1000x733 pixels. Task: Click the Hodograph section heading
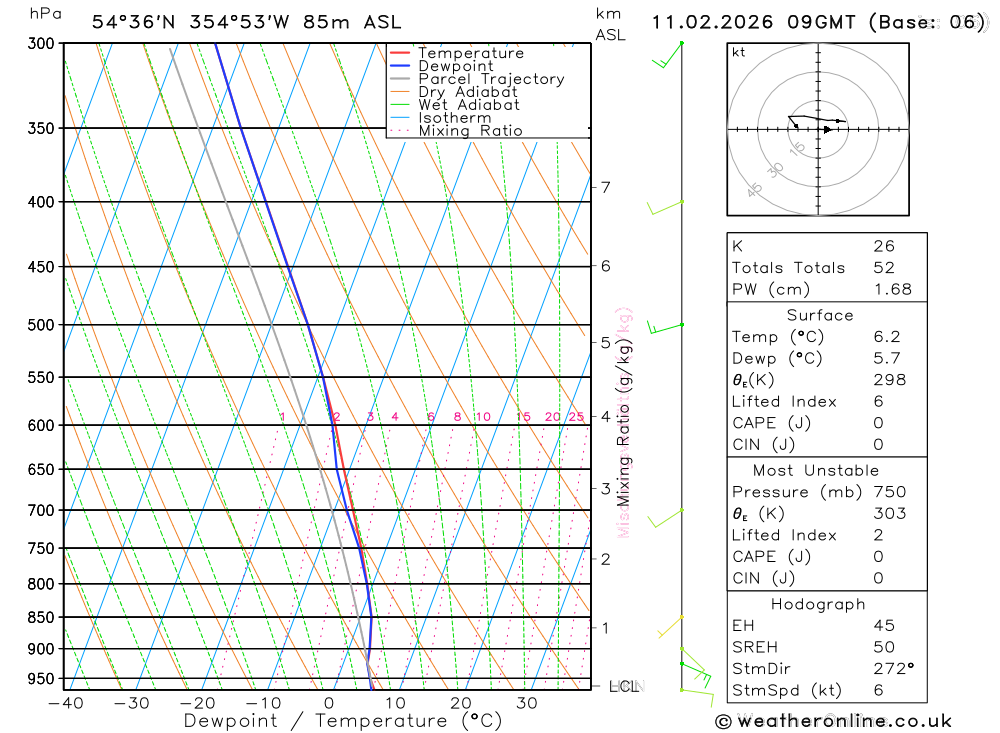pyautogui.click(x=818, y=604)
